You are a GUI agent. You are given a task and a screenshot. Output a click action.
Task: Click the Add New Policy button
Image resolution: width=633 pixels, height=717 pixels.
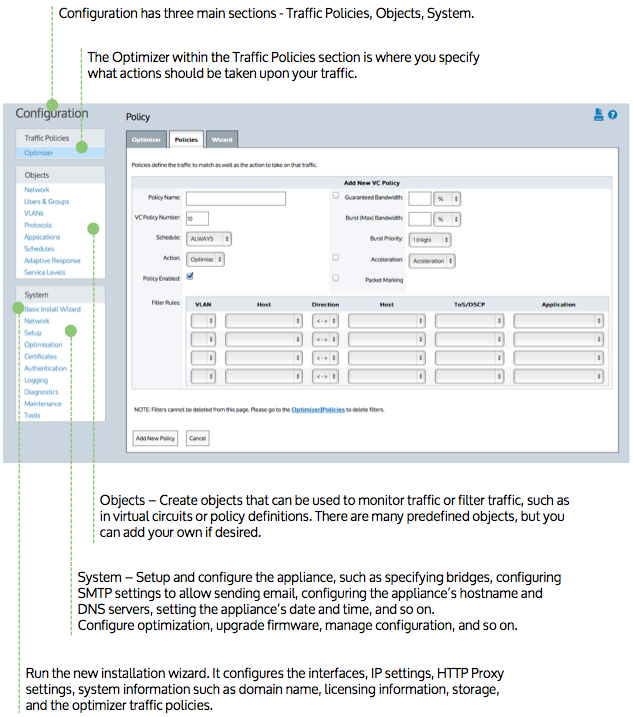pyautogui.click(x=155, y=438)
